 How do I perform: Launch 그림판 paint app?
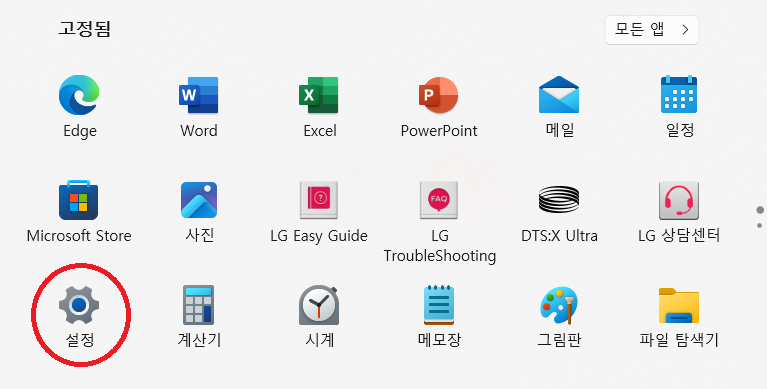click(559, 305)
